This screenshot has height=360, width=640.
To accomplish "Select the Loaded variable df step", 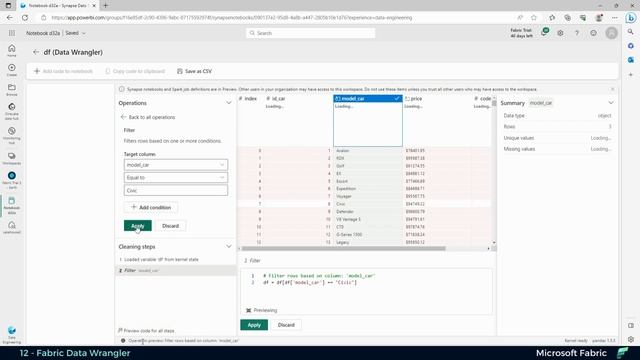I will tap(176, 260).
